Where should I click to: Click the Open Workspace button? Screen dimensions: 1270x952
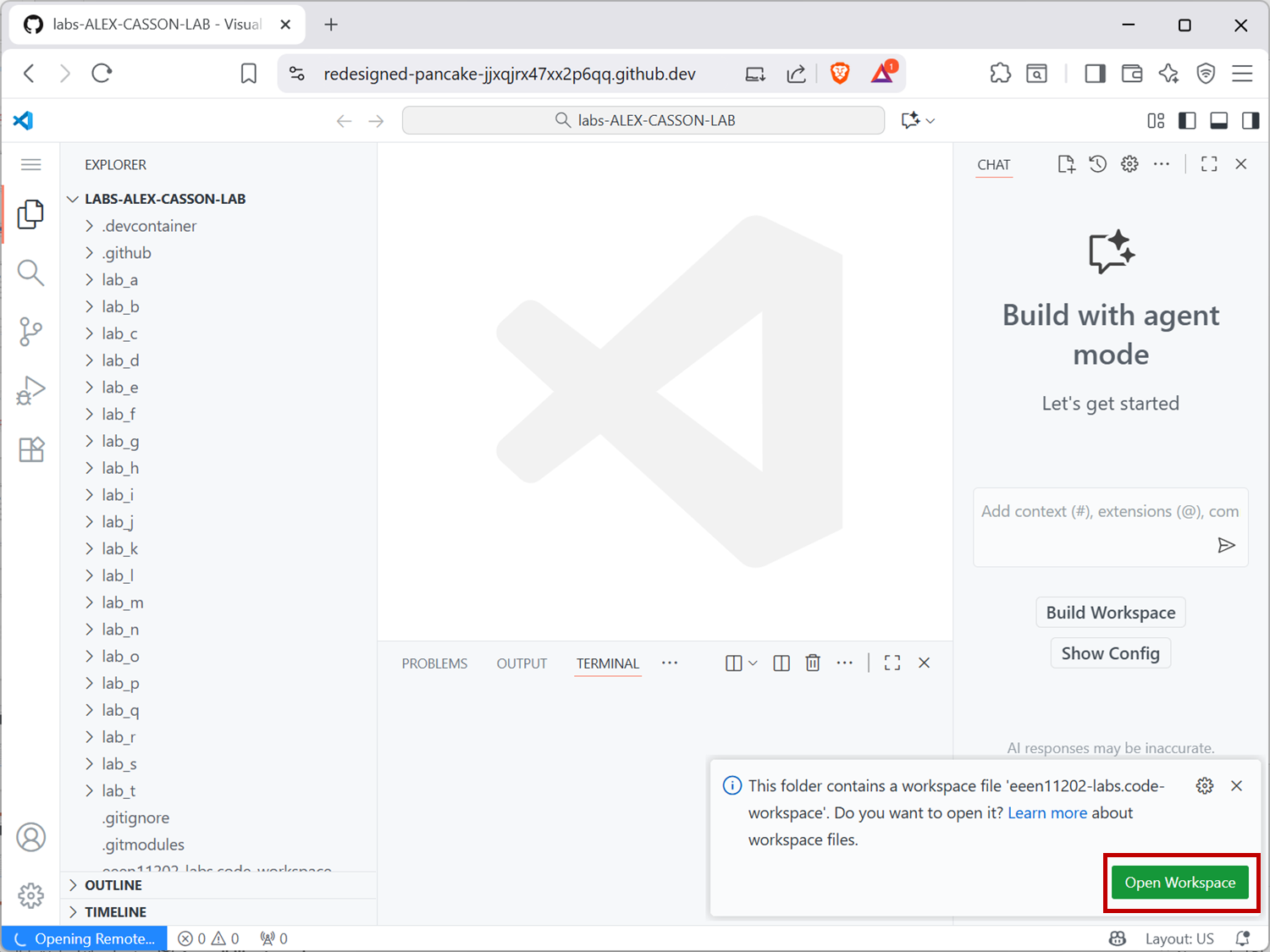click(1180, 883)
